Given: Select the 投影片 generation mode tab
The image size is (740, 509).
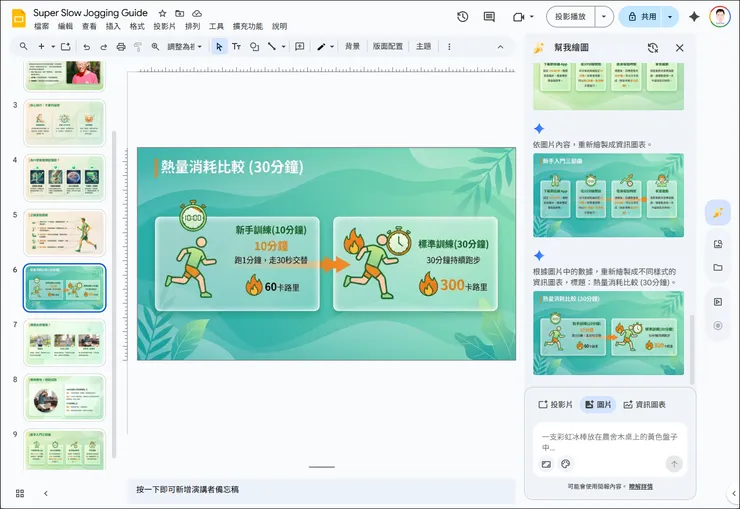Looking at the screenshot, I should (555, 405).
